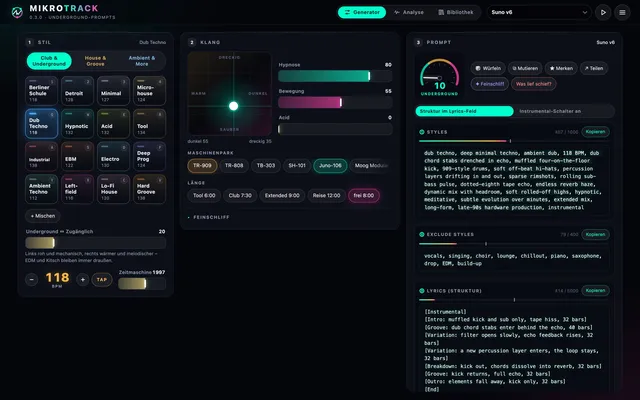Adjust the Hypnose slider
Image resolution: width=640 pixels, height=400 pixels.
click(x=335, y=76)
